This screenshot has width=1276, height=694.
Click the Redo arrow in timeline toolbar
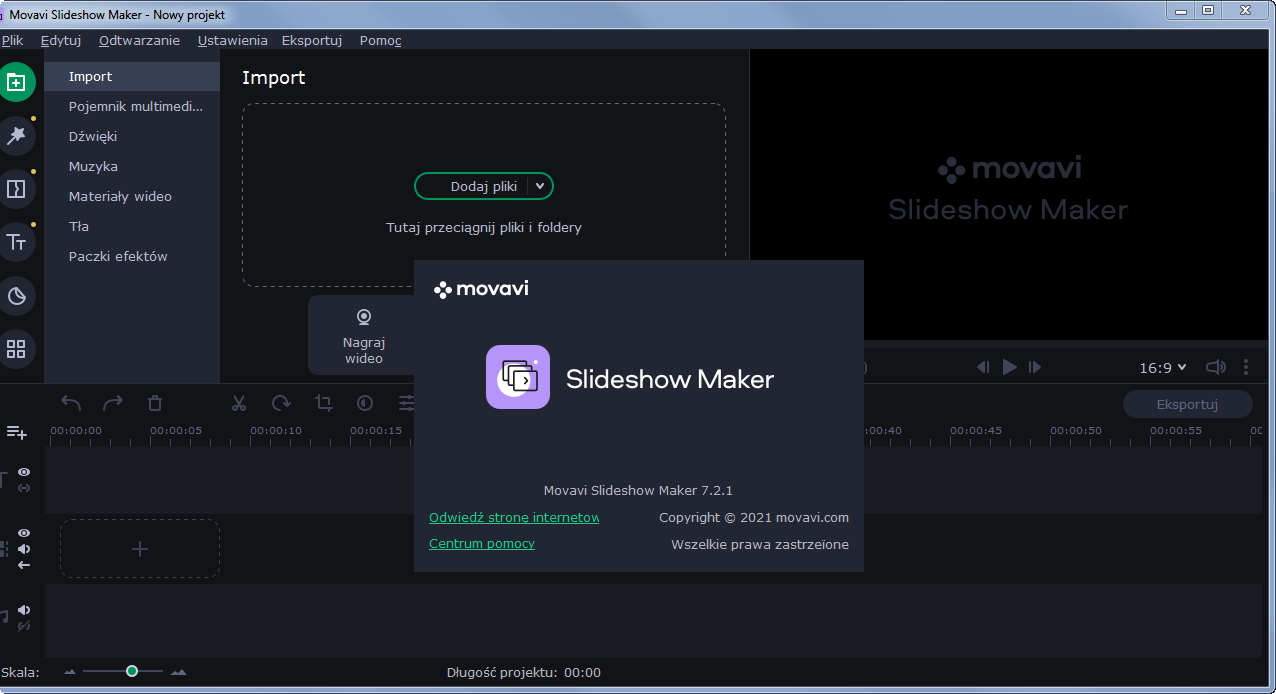(x=113, y=403)
